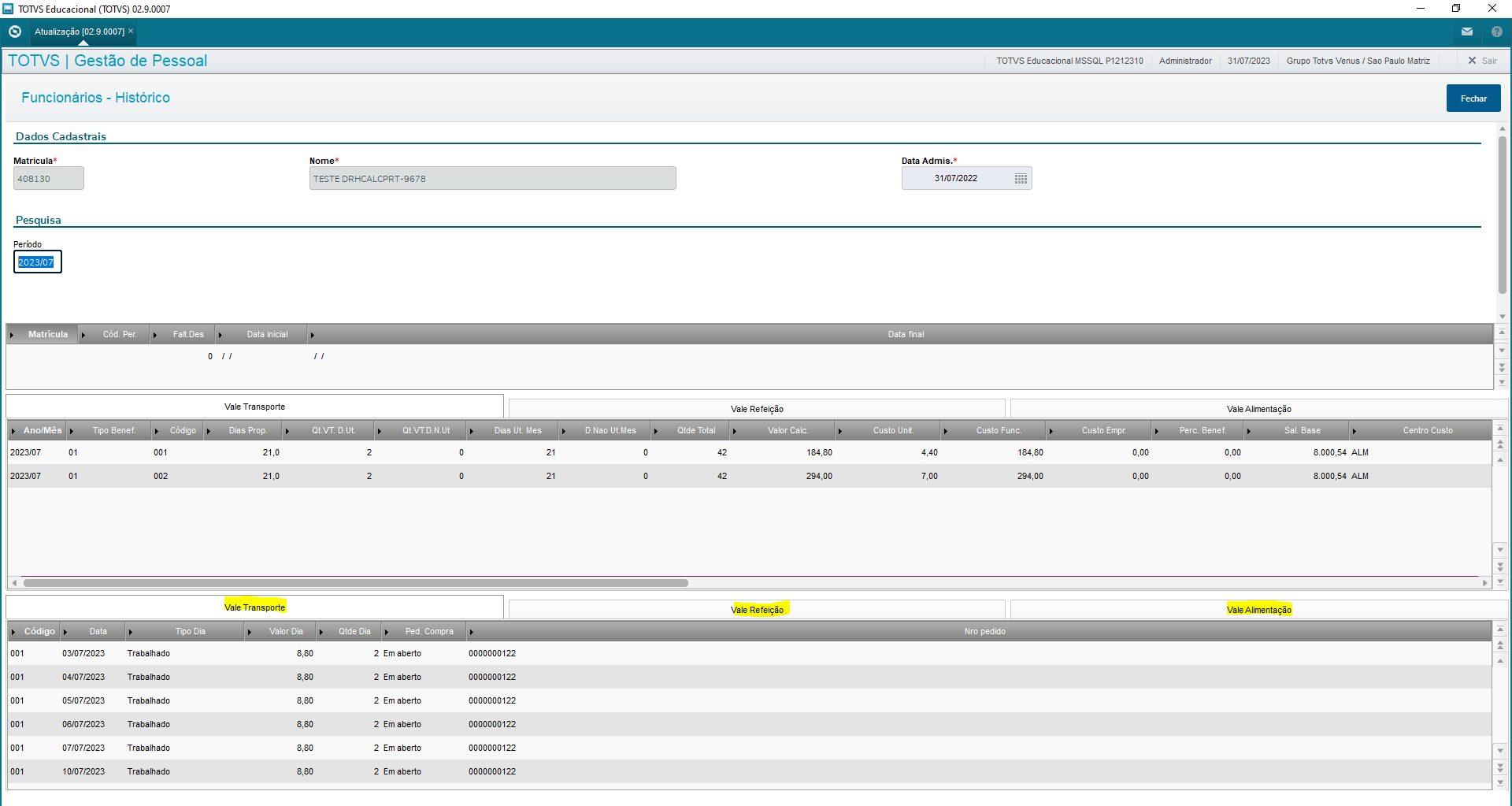
Task: Click arrow beside Data inicial column header
Action: tap(220, 335)
